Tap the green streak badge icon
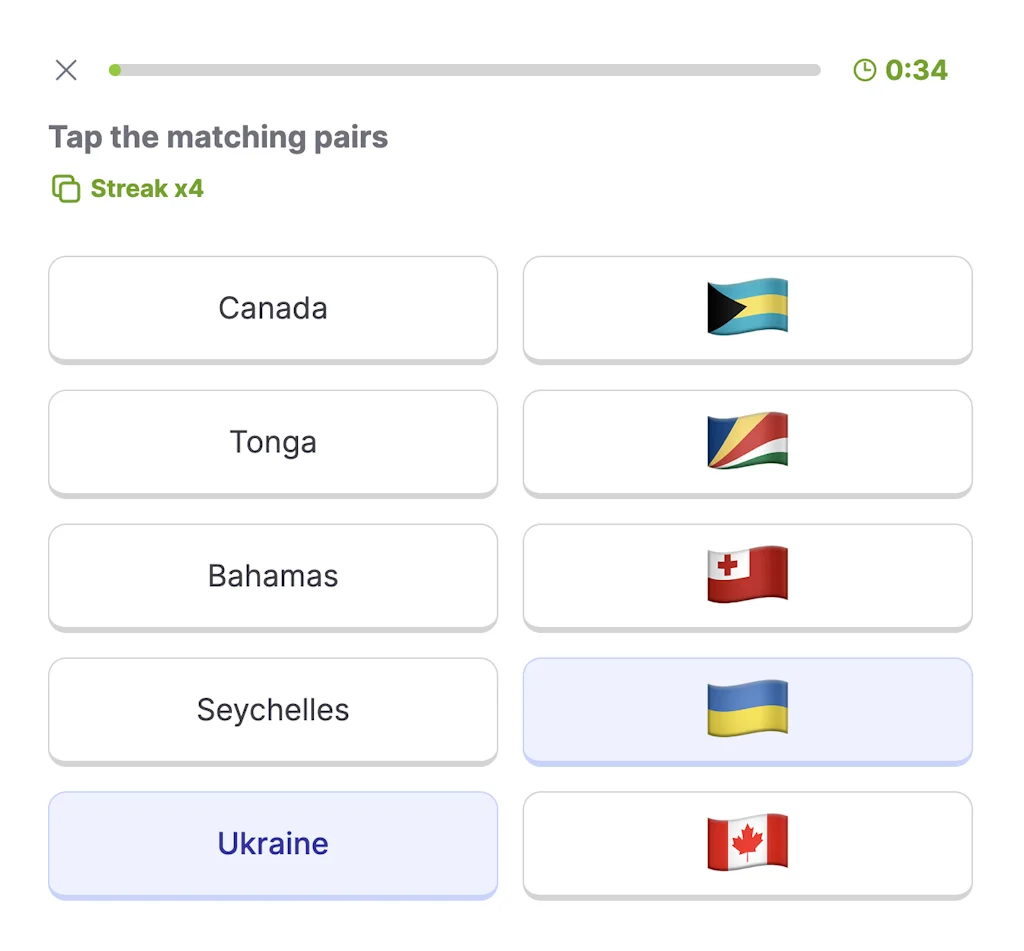Image resolution: width=1024 pixels, height=951 pixels. pyautogui.click(x=66, y=188)
